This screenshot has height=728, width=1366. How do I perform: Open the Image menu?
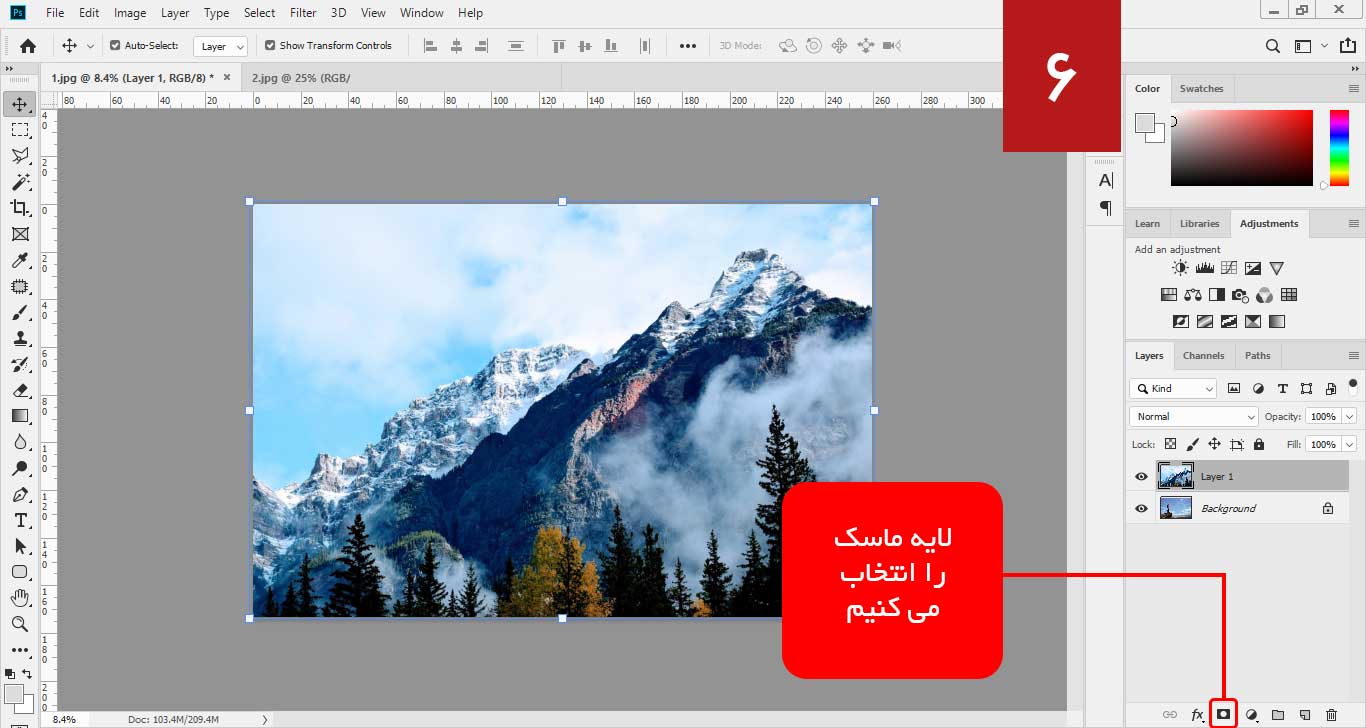tap(130, 13)
